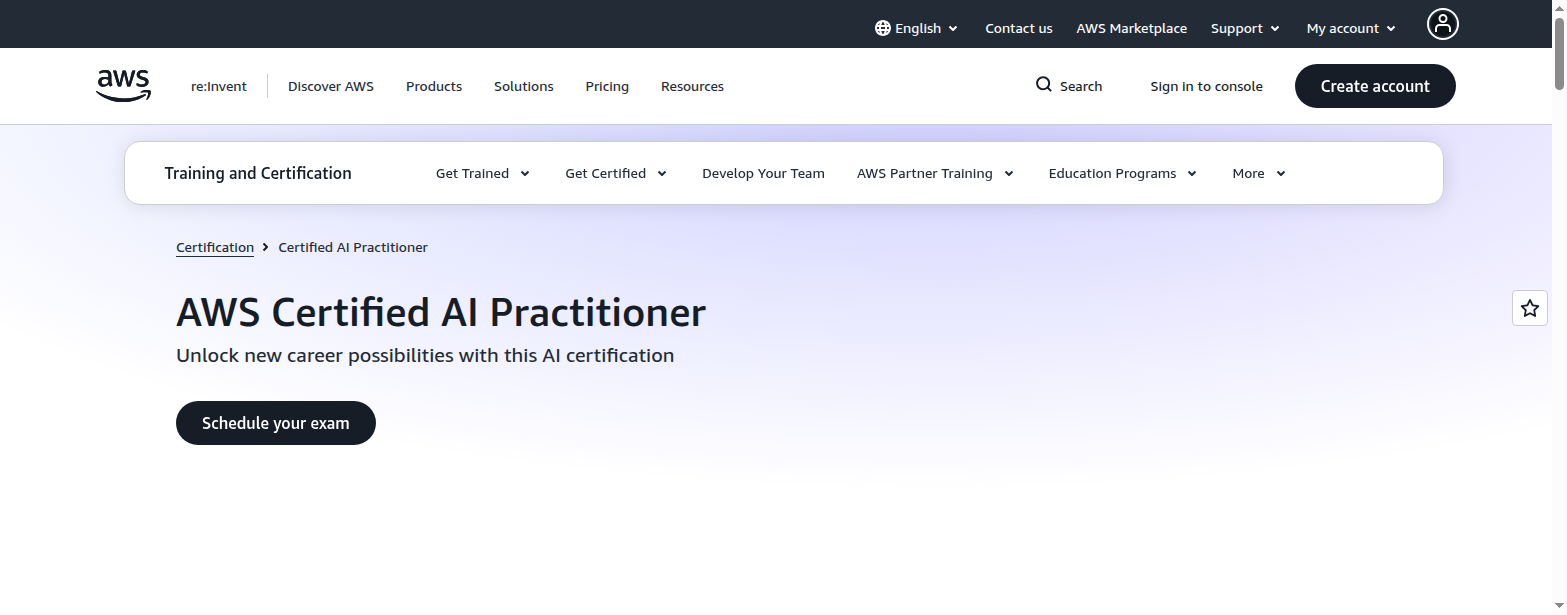Expand Education Programs dropdown
The height and width of the screenshot is (615, 1567).
[1122, 173]
